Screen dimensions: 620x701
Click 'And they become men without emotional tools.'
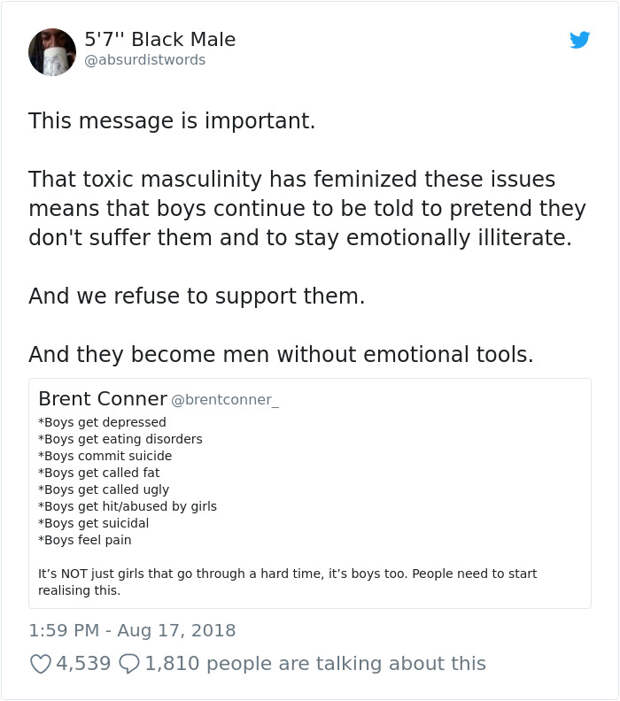(281, 355)
